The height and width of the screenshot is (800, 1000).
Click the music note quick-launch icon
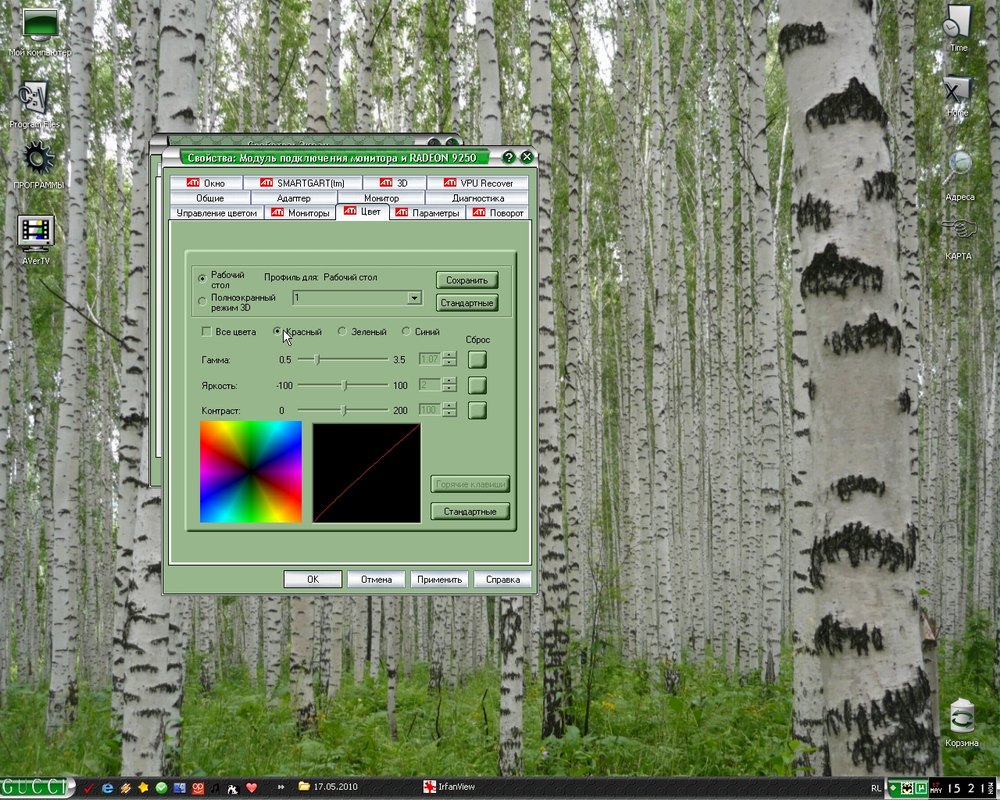pos(215,788)
